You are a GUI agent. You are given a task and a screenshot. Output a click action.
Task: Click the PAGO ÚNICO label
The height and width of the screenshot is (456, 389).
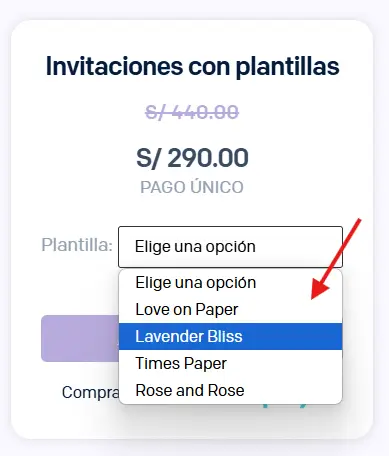192,187
